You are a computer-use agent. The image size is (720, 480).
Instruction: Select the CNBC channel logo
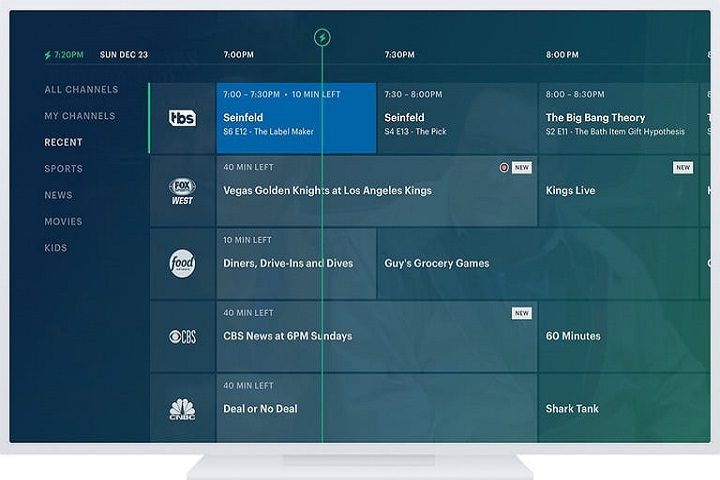click(182, 409)
